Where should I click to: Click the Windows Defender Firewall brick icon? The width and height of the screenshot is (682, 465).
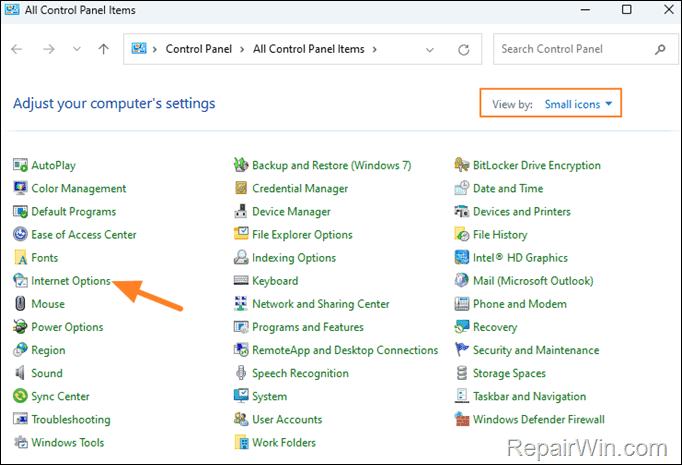pyautogui.click(x=462, y=419)
